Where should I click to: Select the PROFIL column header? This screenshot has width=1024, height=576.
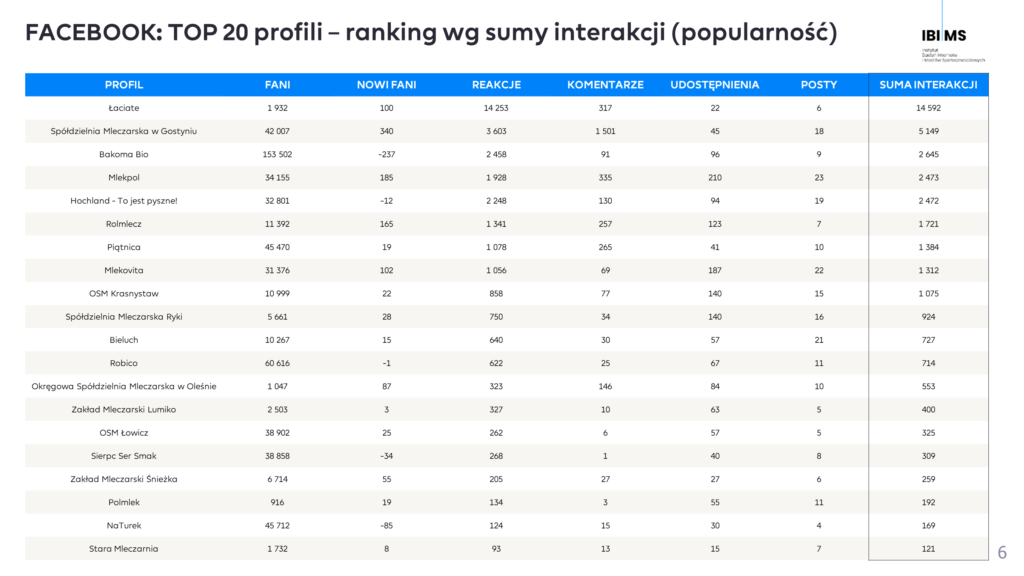(123, 85)
